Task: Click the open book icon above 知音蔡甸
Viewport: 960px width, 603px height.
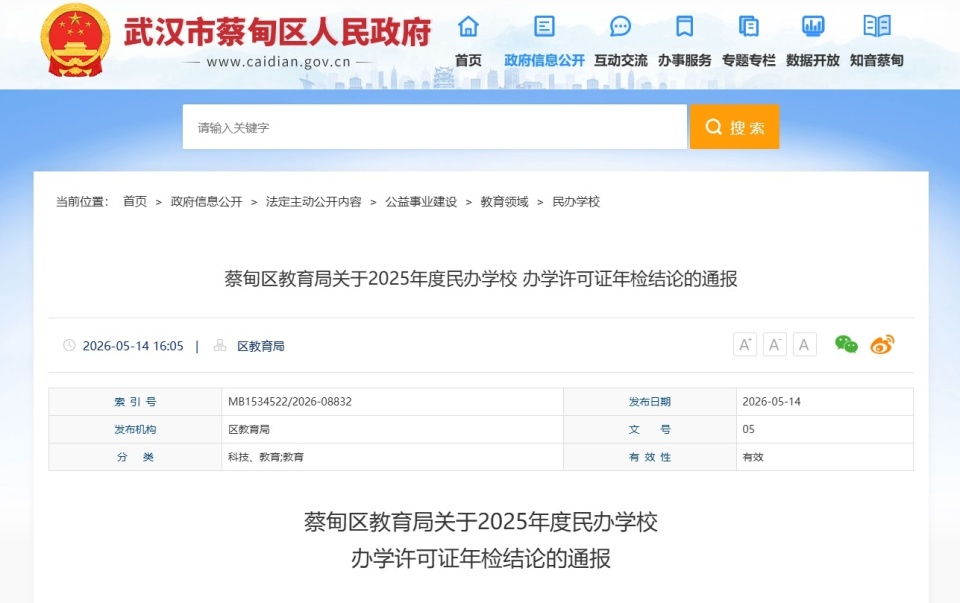Action: pyautogui.click(x=877, y=26)
